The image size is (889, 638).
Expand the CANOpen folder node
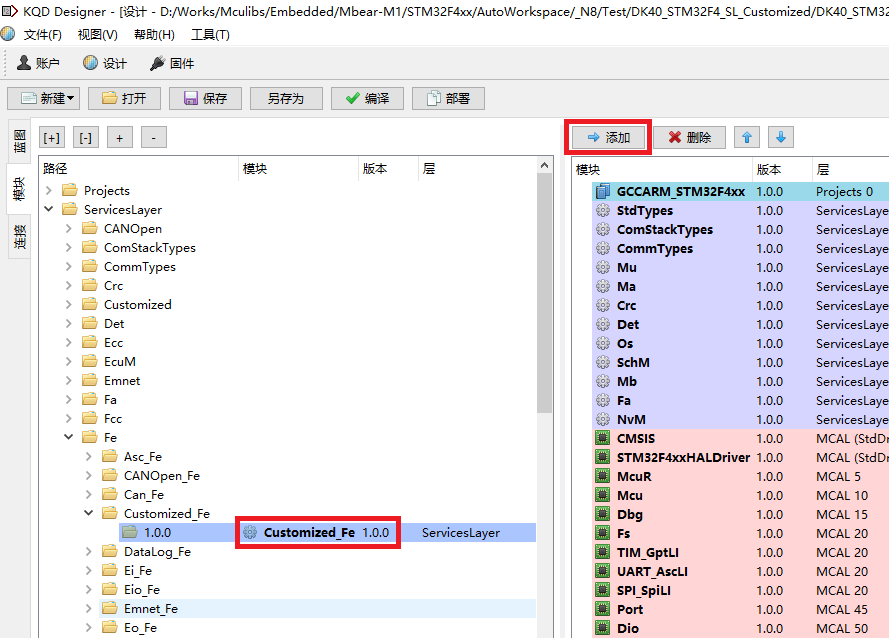point(69,229)
